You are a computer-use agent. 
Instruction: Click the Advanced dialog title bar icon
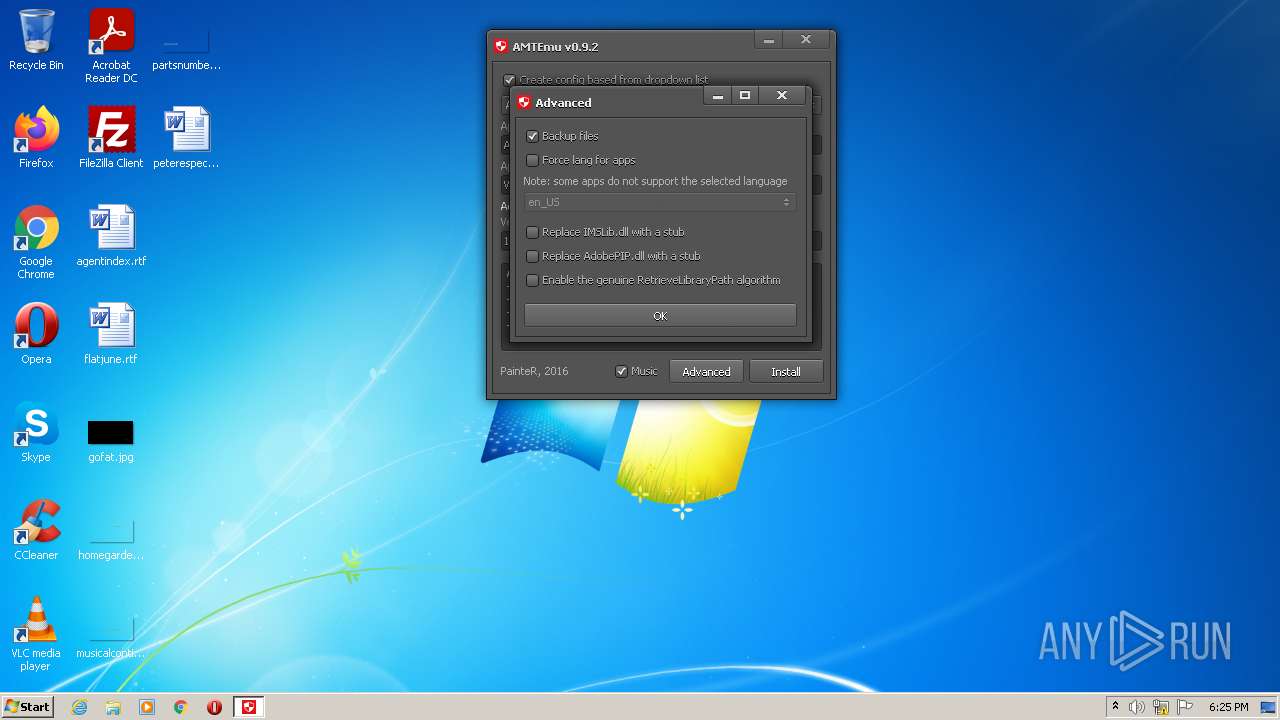[523, 102]
